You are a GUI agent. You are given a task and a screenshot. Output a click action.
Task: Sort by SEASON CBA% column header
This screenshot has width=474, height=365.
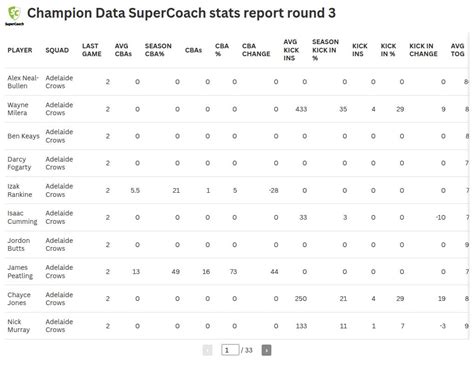pos(158,50)
